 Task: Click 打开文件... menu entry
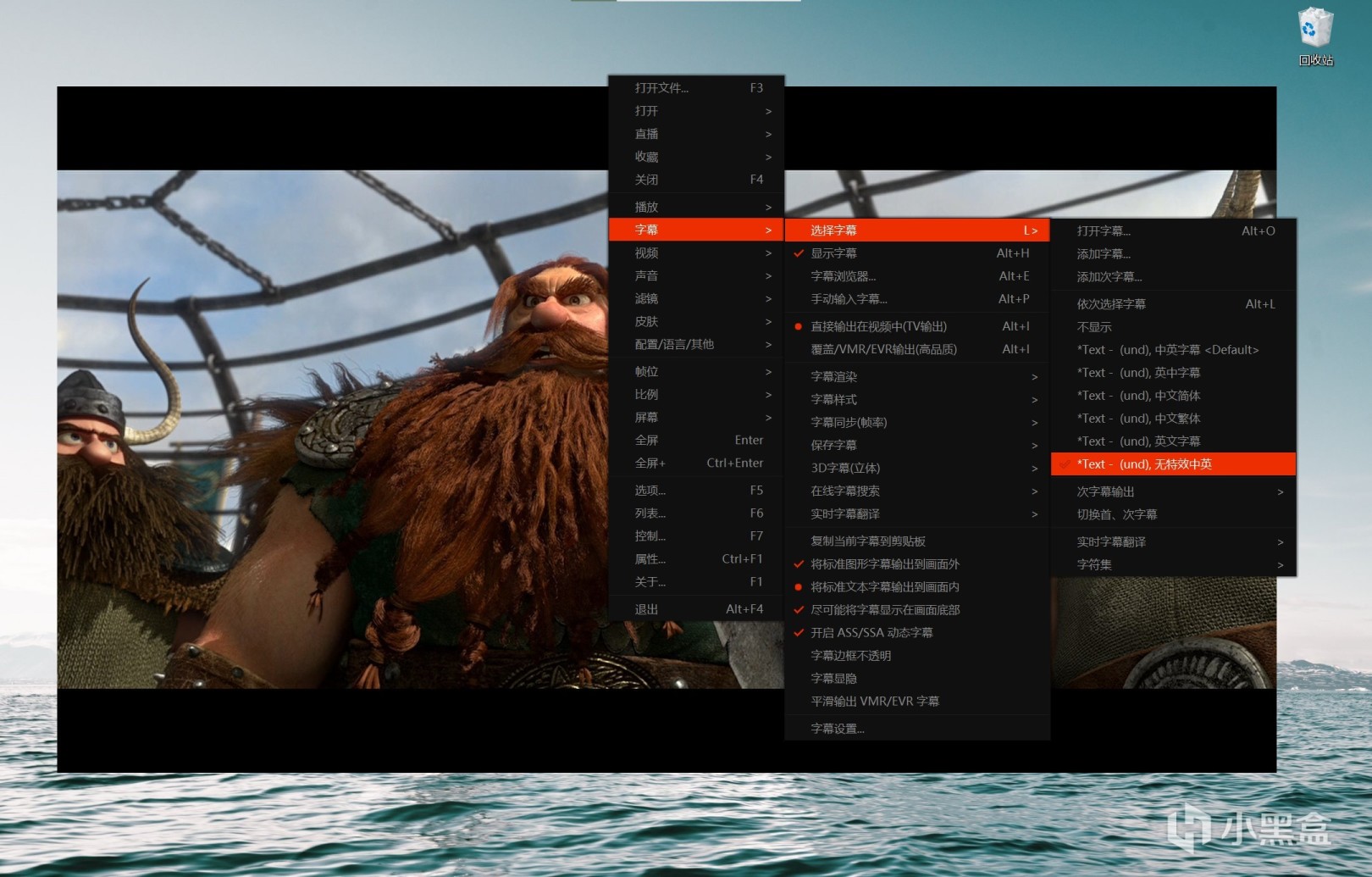(696, 88)
